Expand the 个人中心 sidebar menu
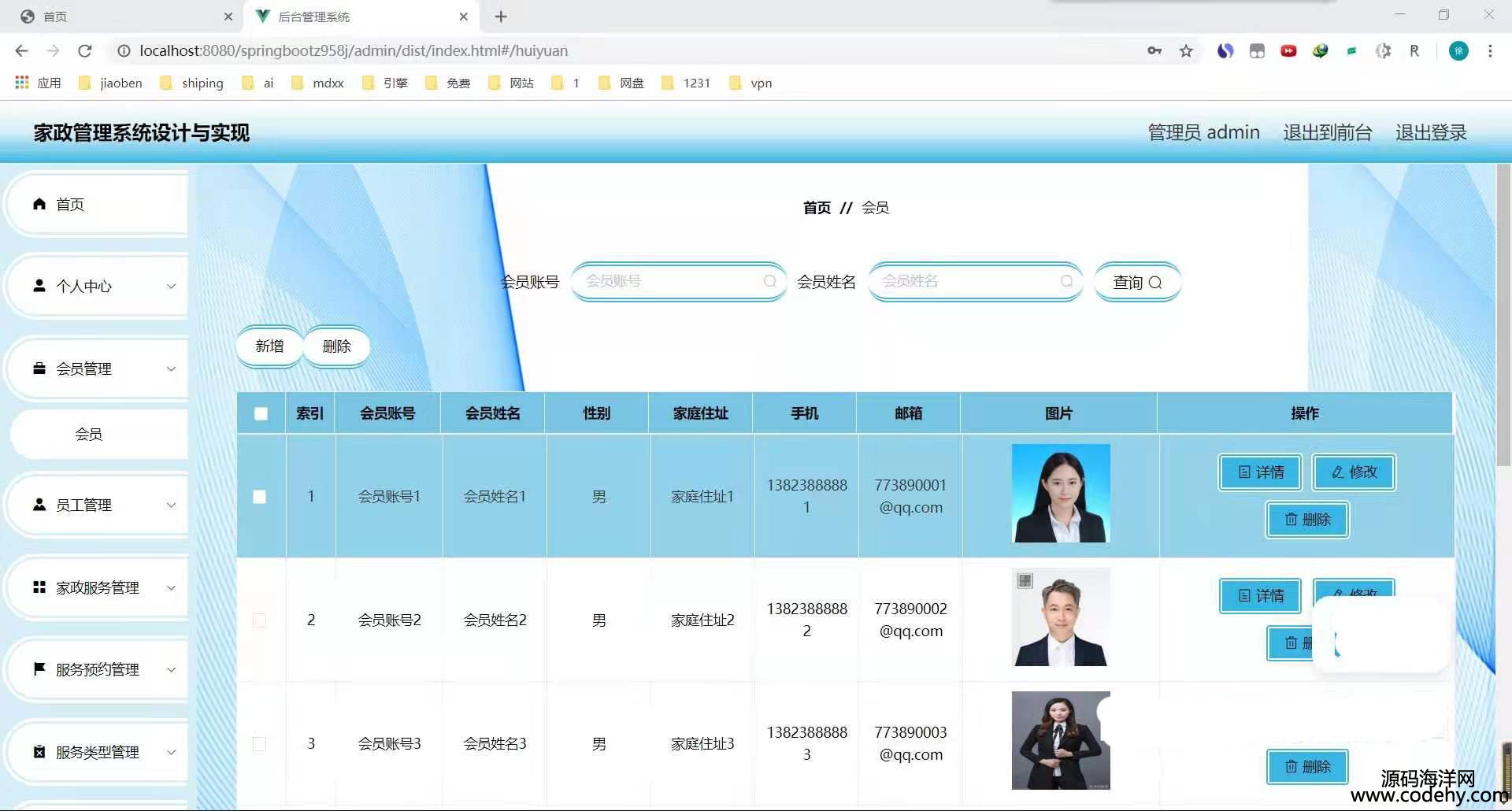Viewport: 1512px width, 811px height. (x=96, y=286)
